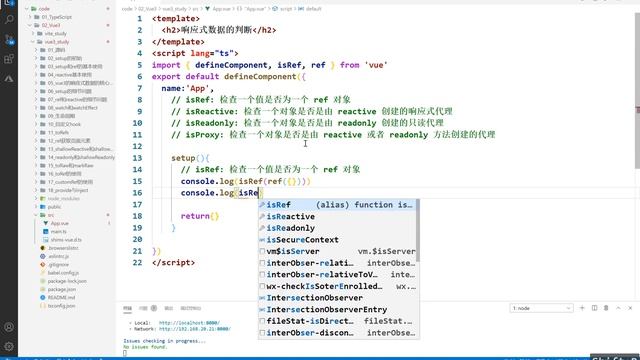The image size is (640, 360).
Task: Open the Accounts menu icon
Action: [9, 327]
